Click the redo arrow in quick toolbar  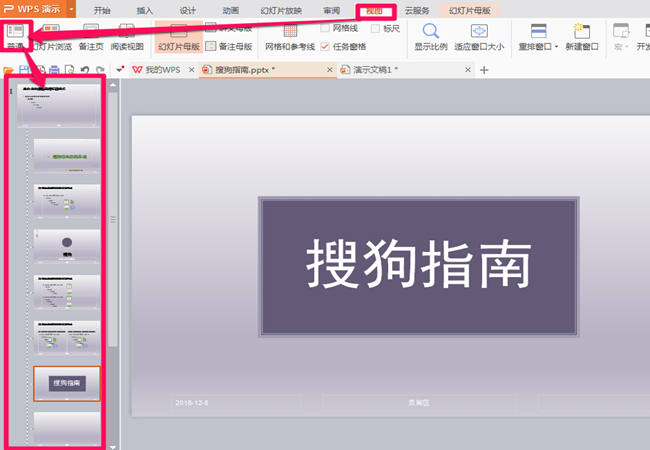pos(100,70)
